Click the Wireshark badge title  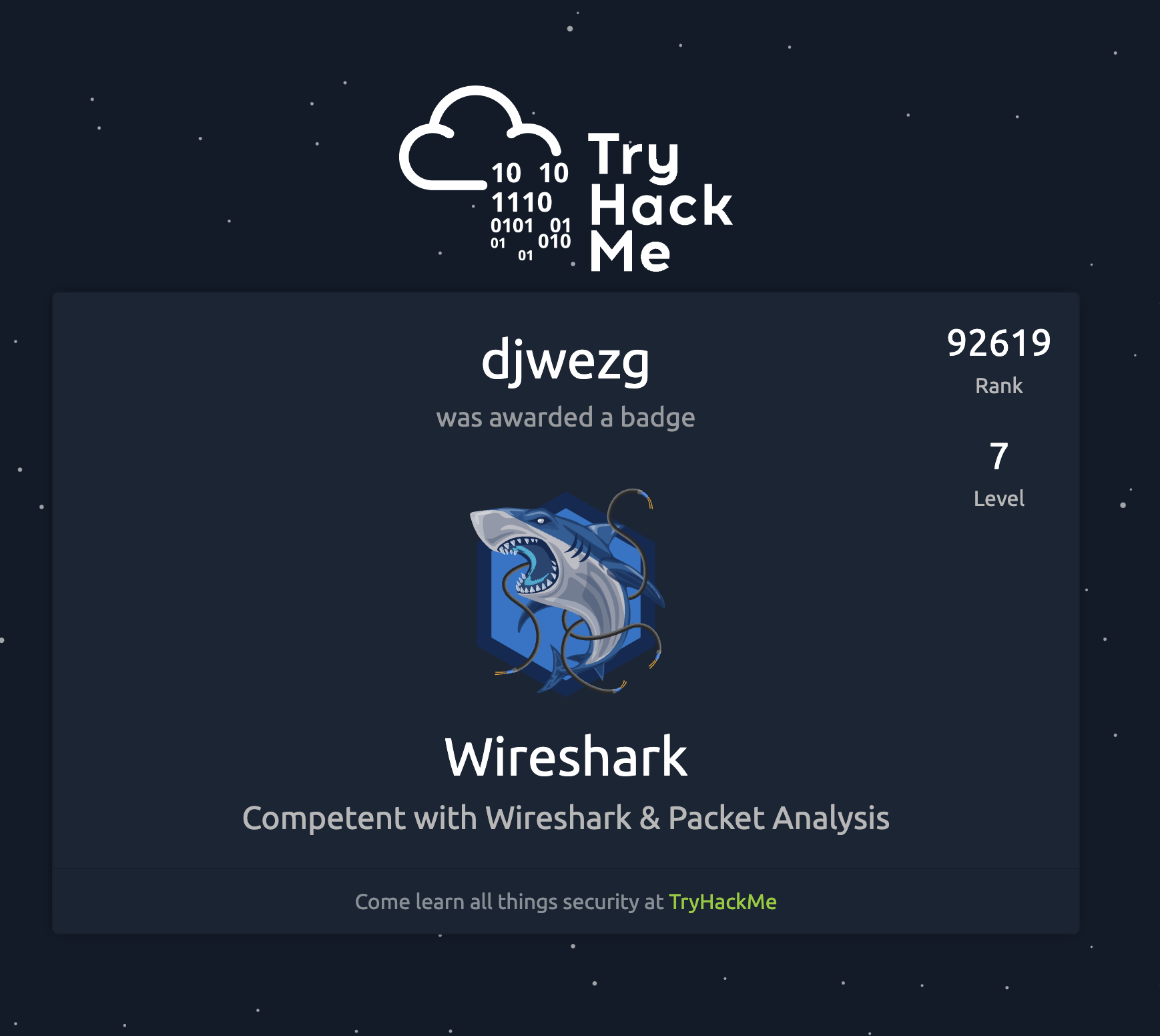click(566, 757)
